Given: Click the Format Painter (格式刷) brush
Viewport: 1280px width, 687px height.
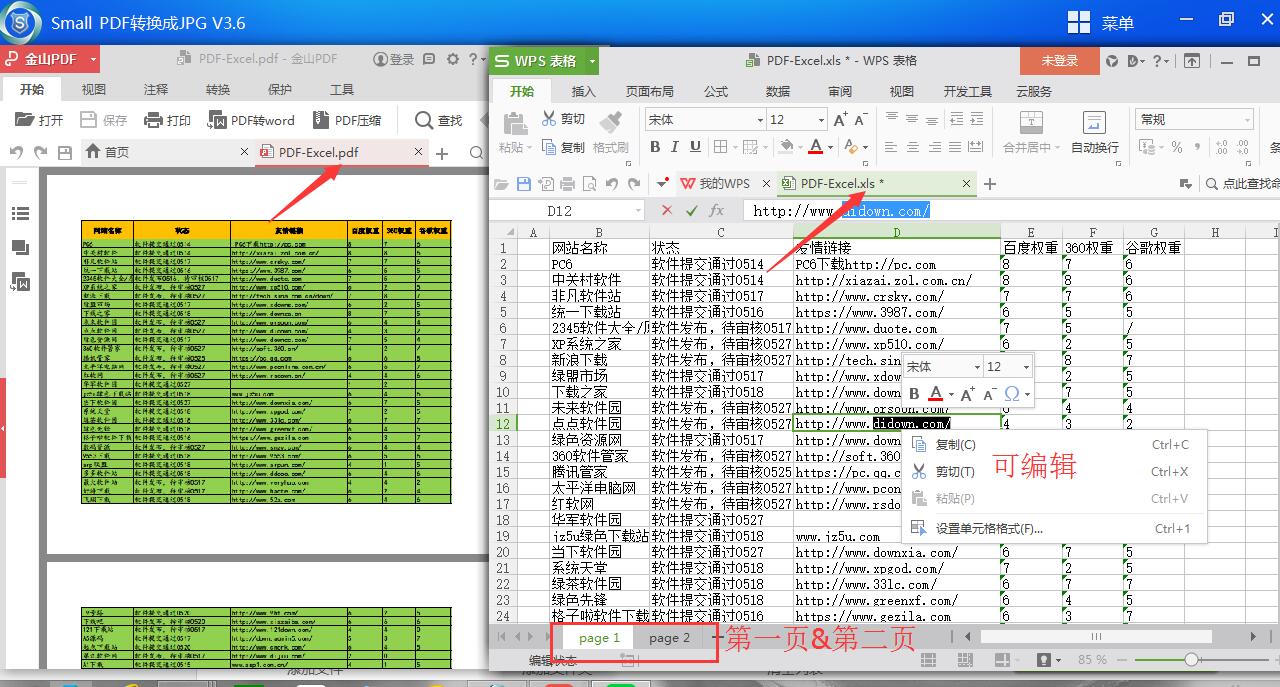Looking at the screenshot, I should 611,132.
